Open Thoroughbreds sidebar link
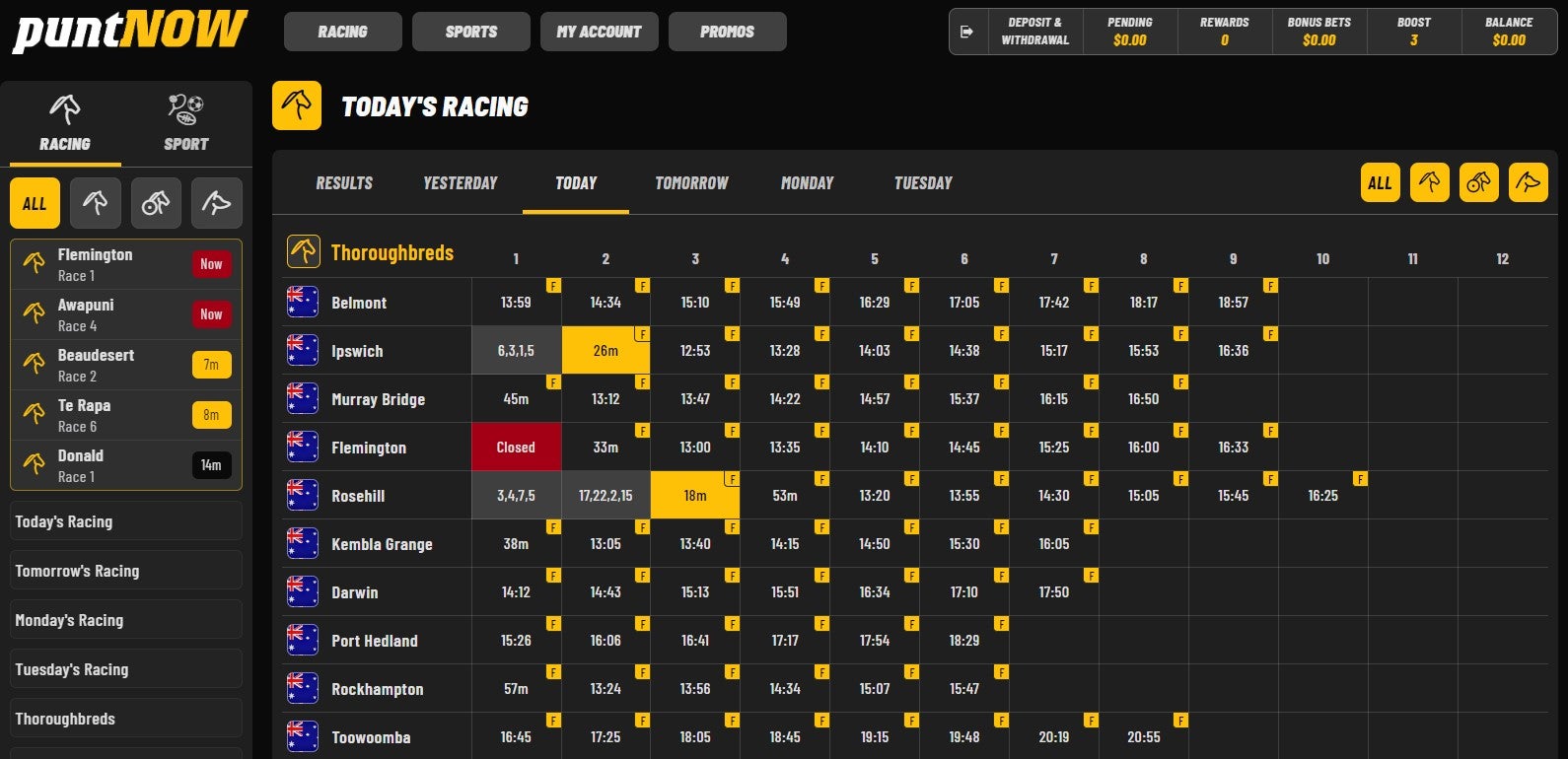Viewport: 1568px width, 759px height. (x=126, y=718)
